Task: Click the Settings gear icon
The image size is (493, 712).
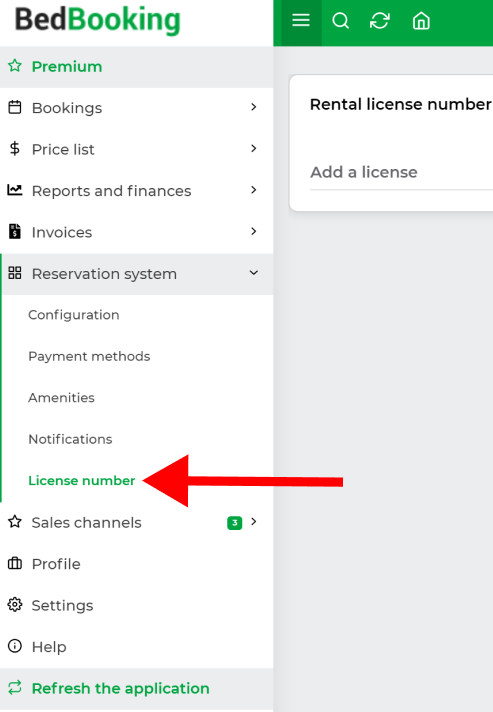Action: pos(15,605)
